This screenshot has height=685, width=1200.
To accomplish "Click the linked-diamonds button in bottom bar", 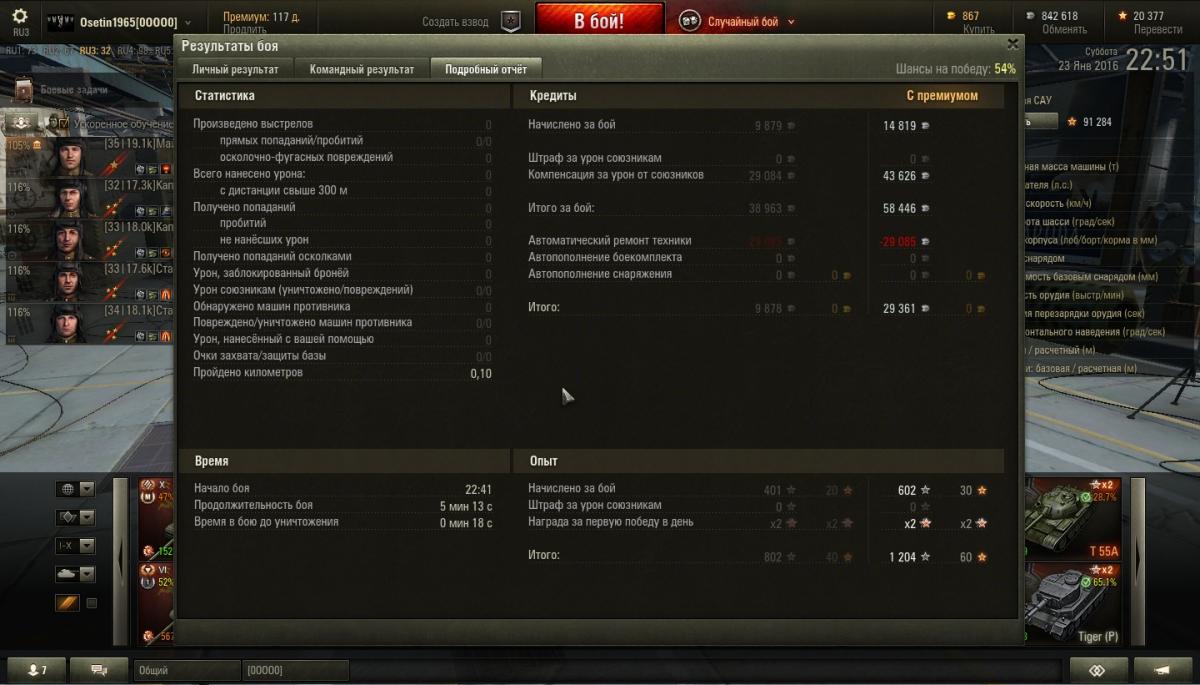I will pyautogui.click(x=1098, y=670).
